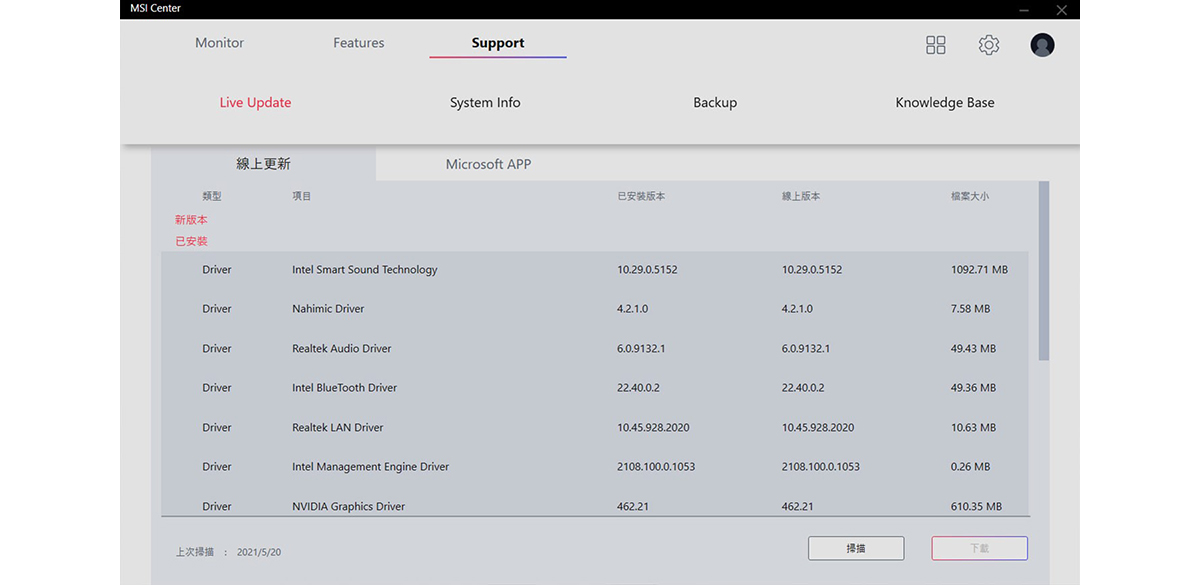Click the 49.36 MB file size

973,388
